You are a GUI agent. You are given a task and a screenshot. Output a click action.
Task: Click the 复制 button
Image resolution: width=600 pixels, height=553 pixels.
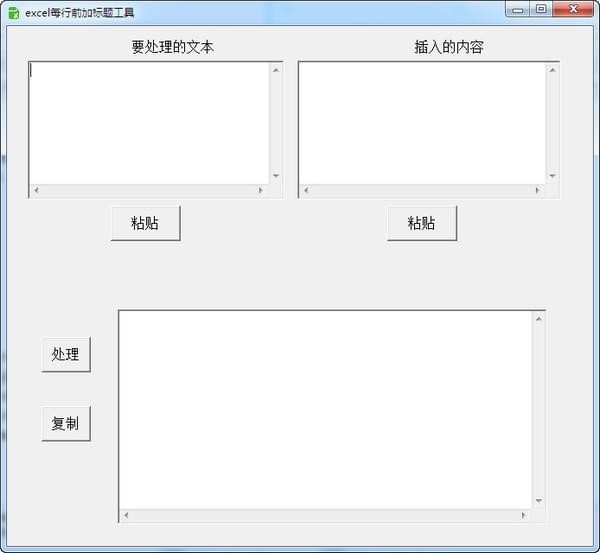pyautogui.click(x=66, y=424)
